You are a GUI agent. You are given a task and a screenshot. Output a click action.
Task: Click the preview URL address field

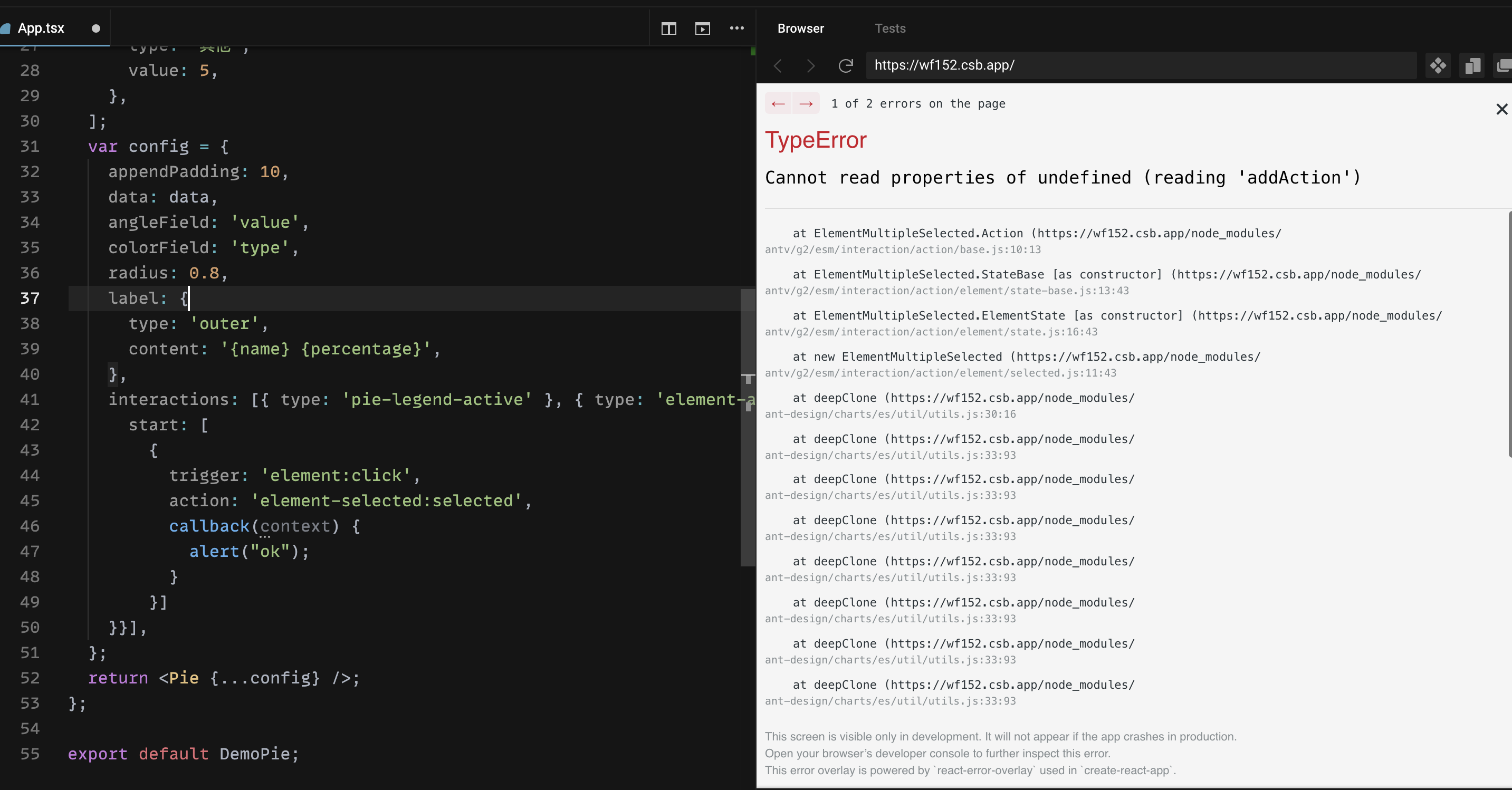click(x=1141, y=65)
